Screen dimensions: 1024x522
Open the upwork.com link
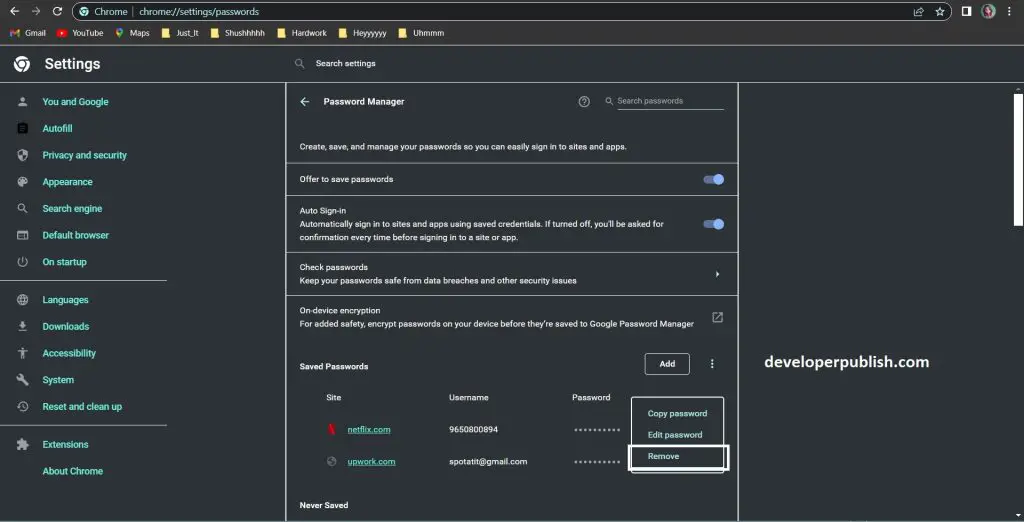tap(371, 461)
